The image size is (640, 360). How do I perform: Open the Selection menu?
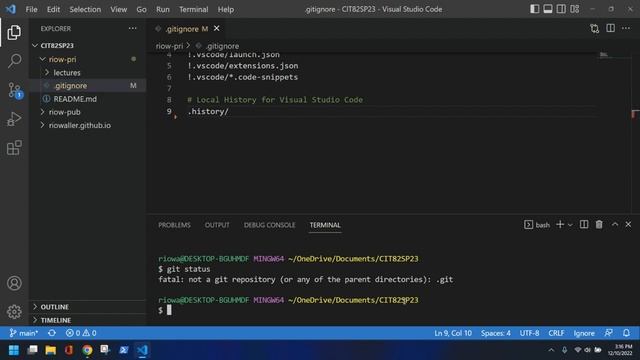tap(85, 9)
